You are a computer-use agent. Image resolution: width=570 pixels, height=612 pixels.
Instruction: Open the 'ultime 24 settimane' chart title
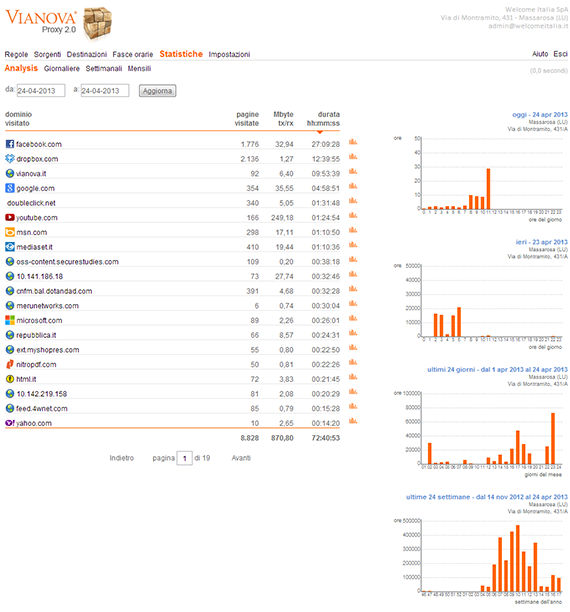click(x=487, y=497)
